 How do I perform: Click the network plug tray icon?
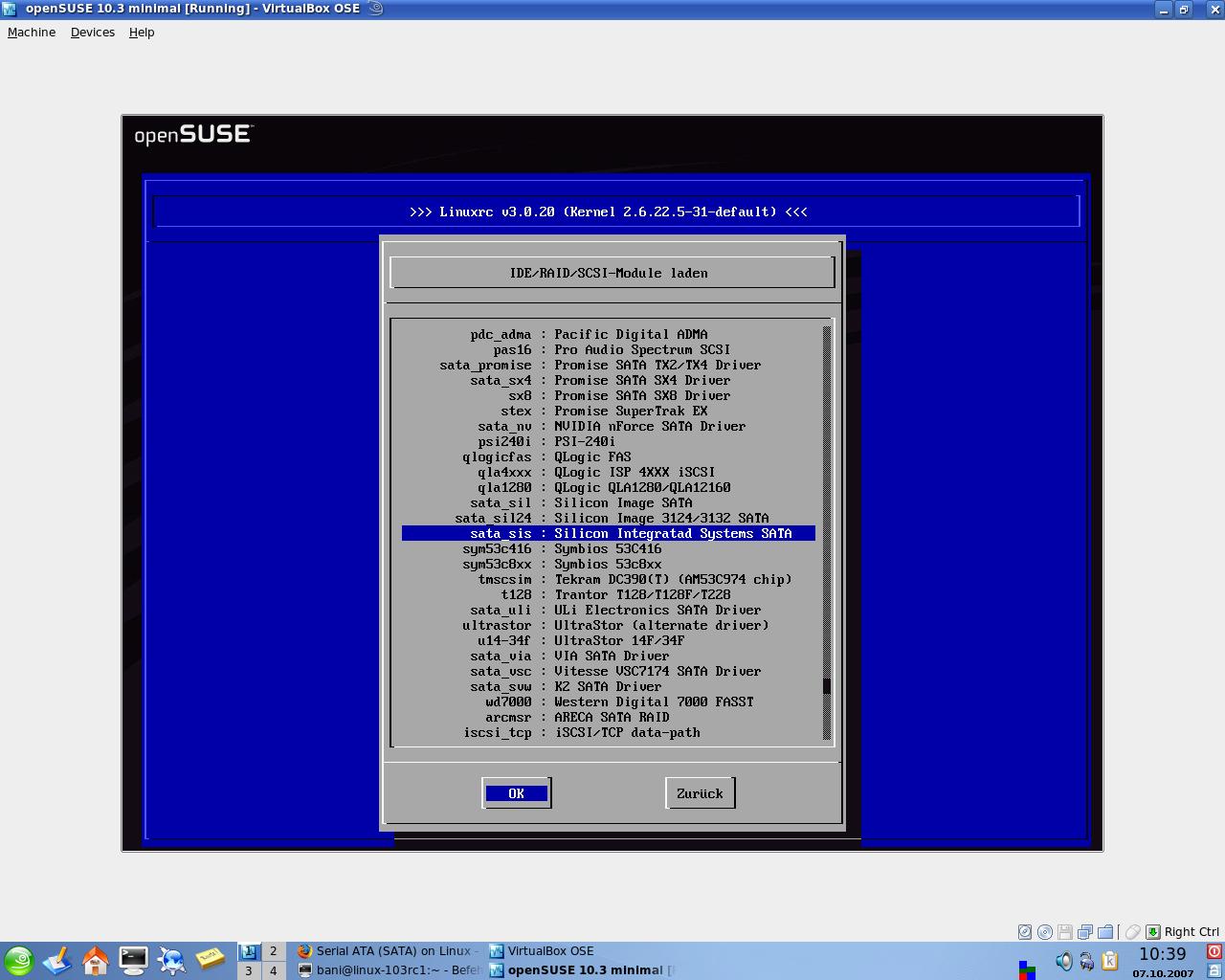[1087, 961]
